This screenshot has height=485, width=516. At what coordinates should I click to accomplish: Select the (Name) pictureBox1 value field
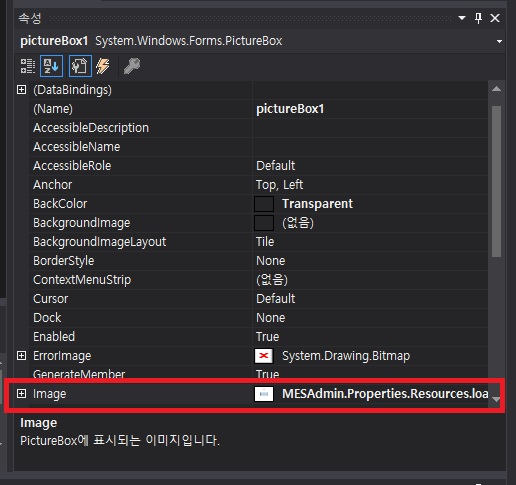(x=370, y=109)
